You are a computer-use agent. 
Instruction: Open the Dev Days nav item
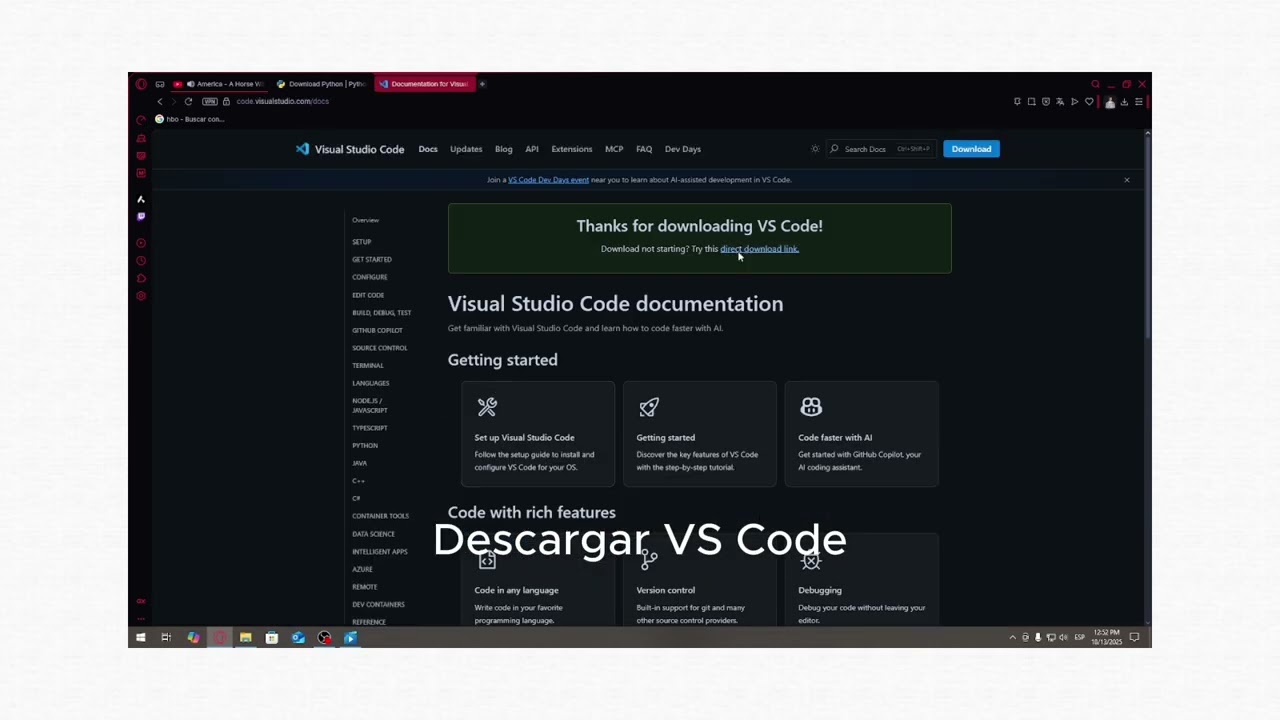(x=683, y=149)
